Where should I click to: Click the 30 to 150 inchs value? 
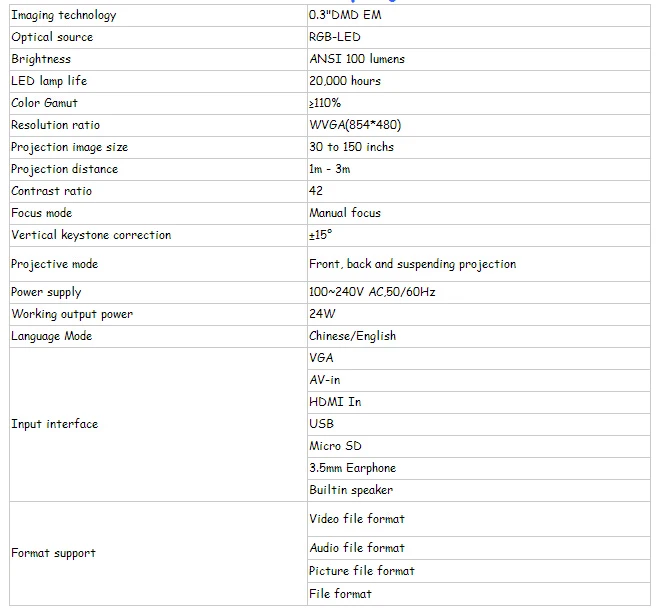tap(351, 147)
